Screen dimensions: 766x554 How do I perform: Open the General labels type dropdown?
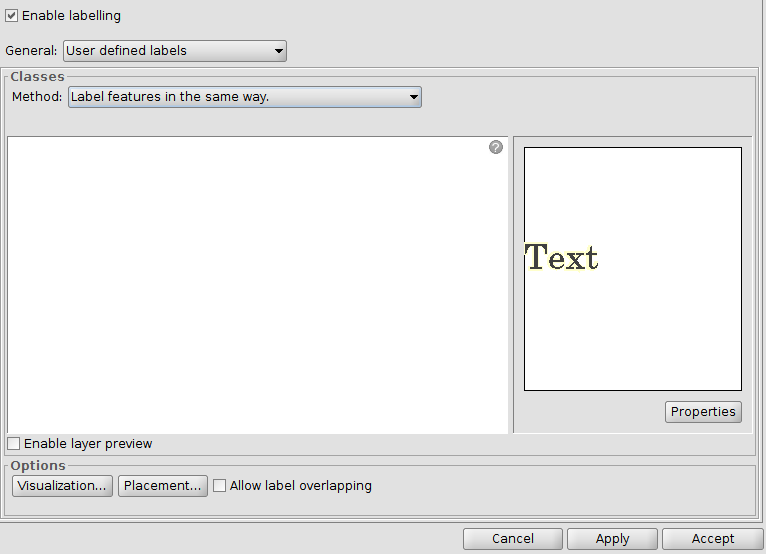tap(174, 50)
